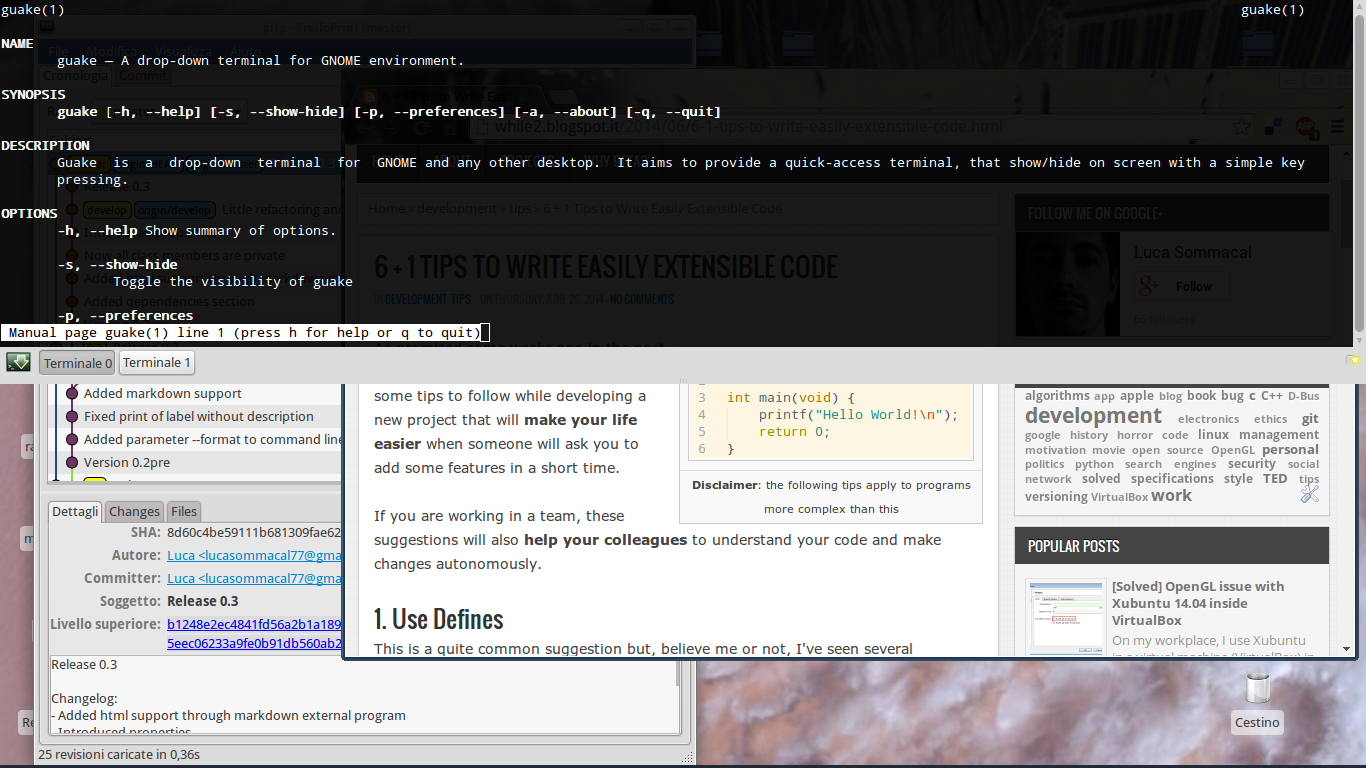Bookmark the page using the star icon
The height and width of the screenshot is (768, 1366).
click(x=1241, y=127)
